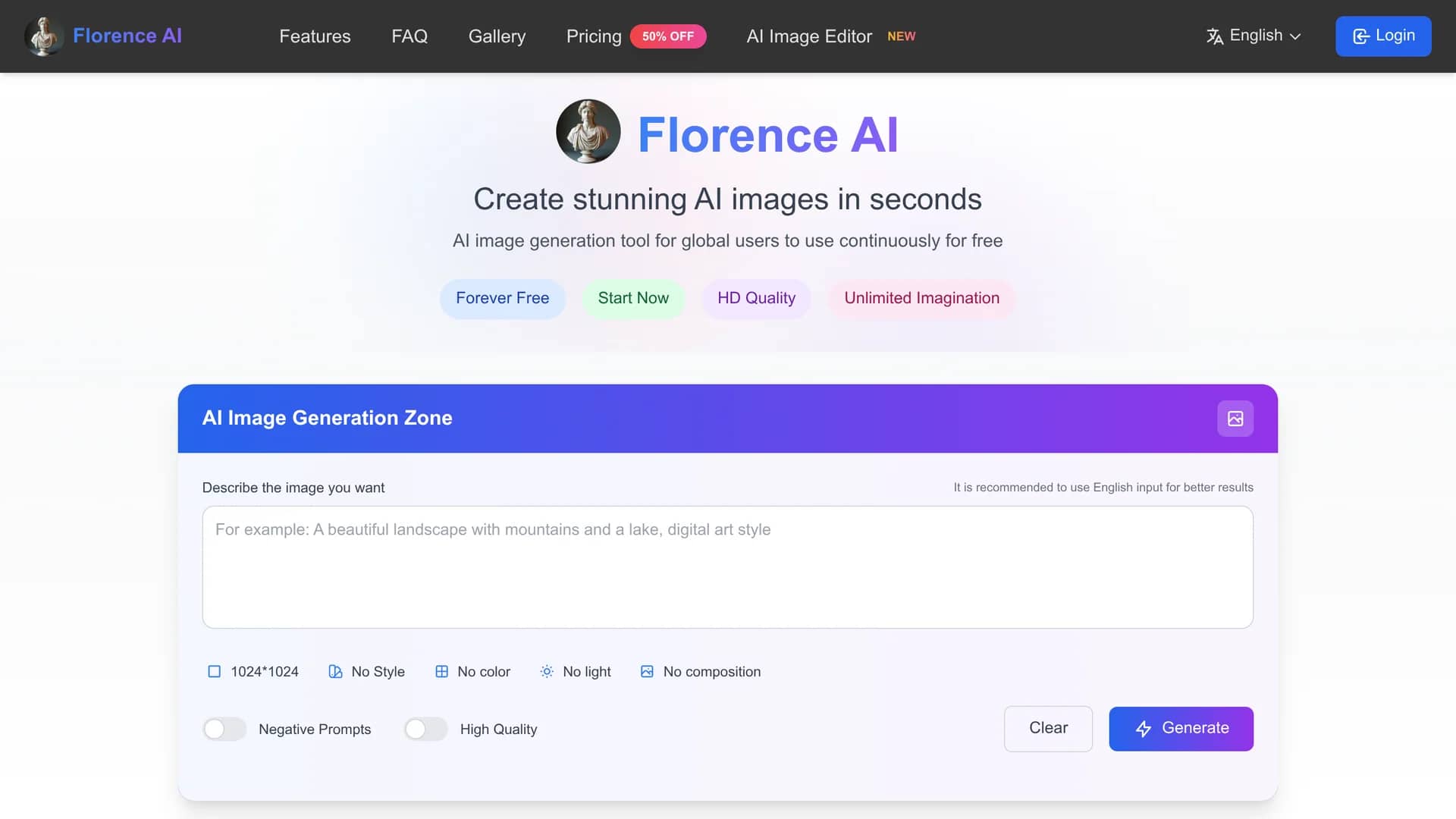Screen dimensions: 1456x819
Task: Click the Forever Free pill
Action: tap(503, 299)
